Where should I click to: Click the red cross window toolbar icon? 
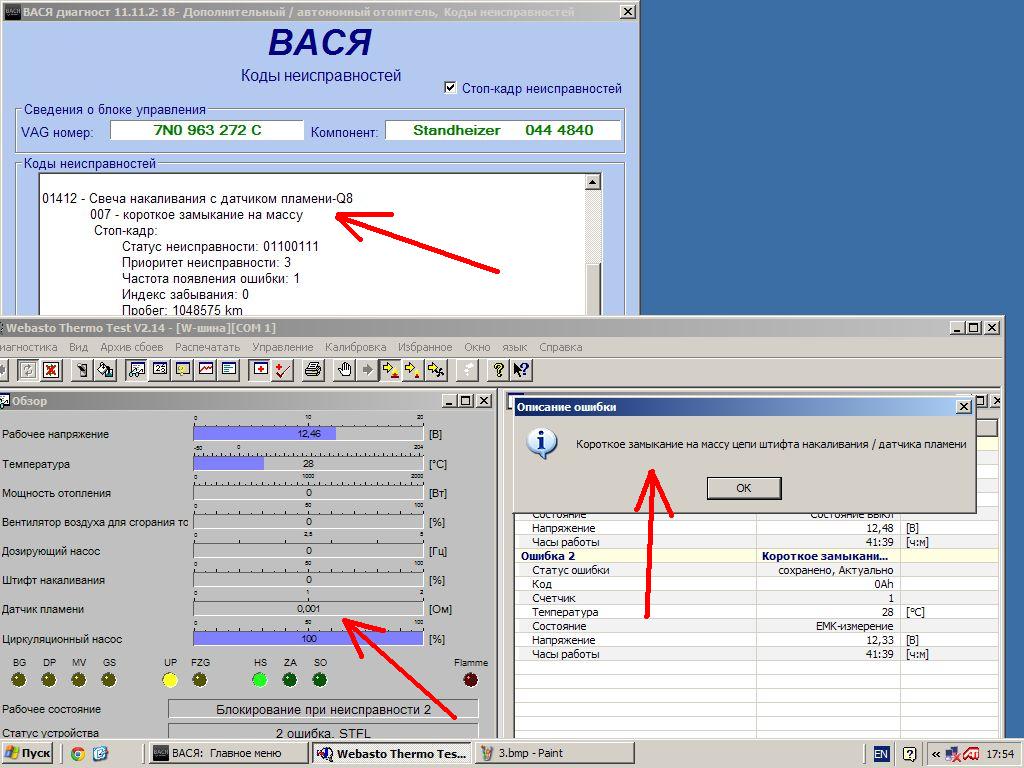pyautogui.click(x=260, y=370)
